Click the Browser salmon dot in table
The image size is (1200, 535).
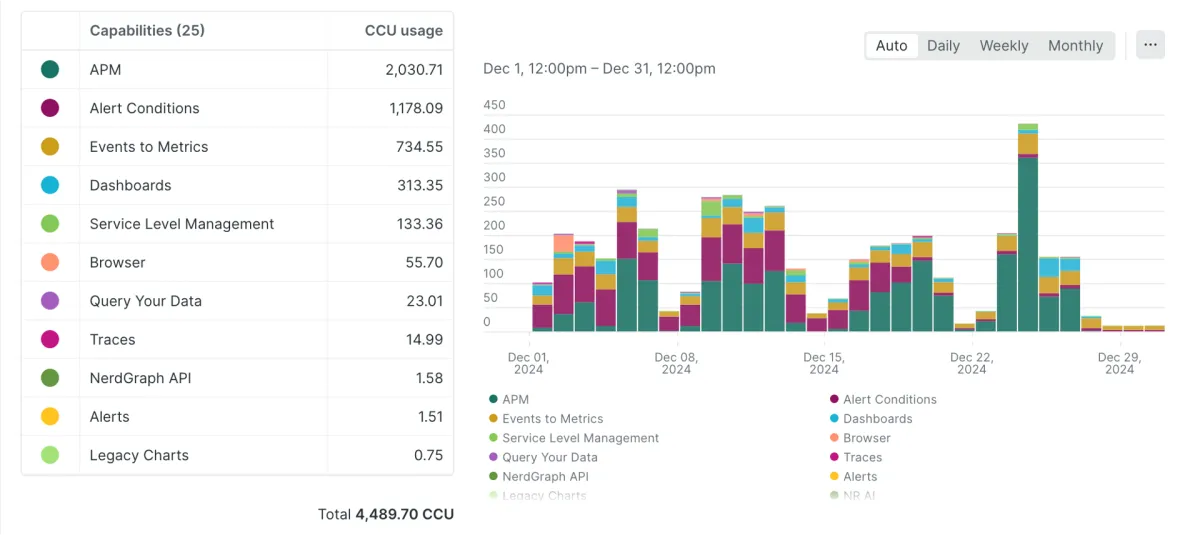click(x=50, y=262)
